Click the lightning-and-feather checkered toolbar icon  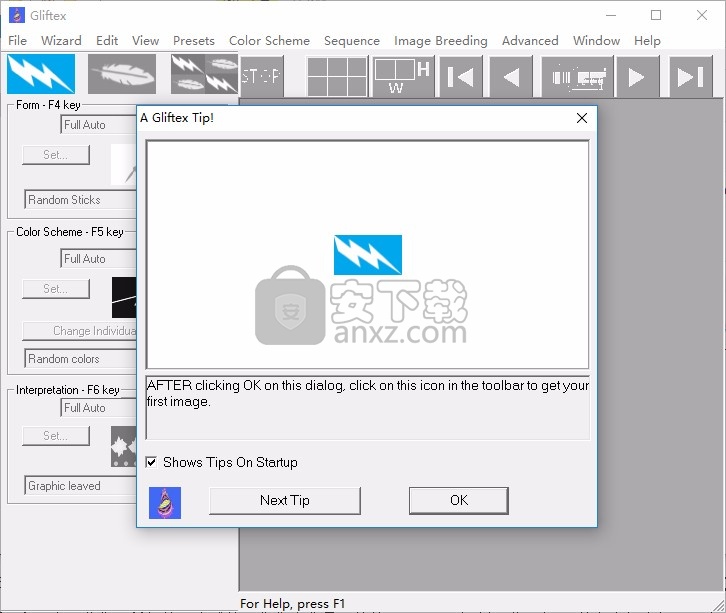[x=204, y=74]
